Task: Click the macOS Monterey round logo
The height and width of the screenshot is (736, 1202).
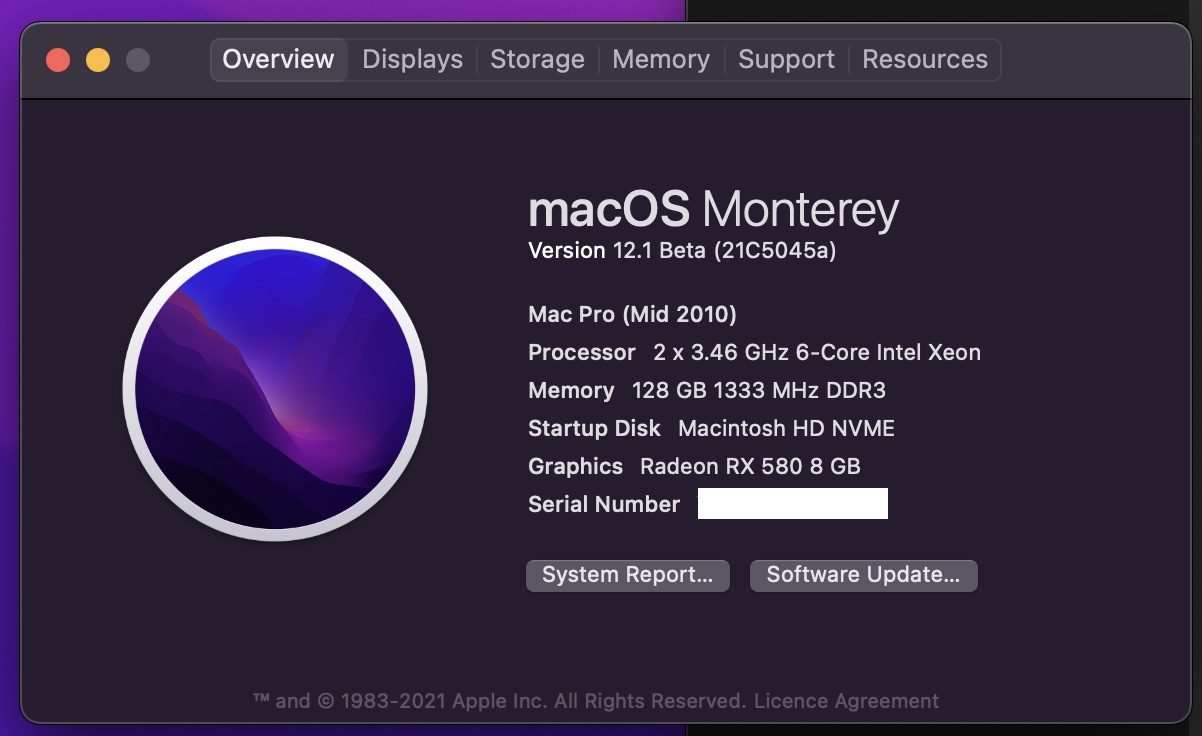Action: (x=275, y=389)
